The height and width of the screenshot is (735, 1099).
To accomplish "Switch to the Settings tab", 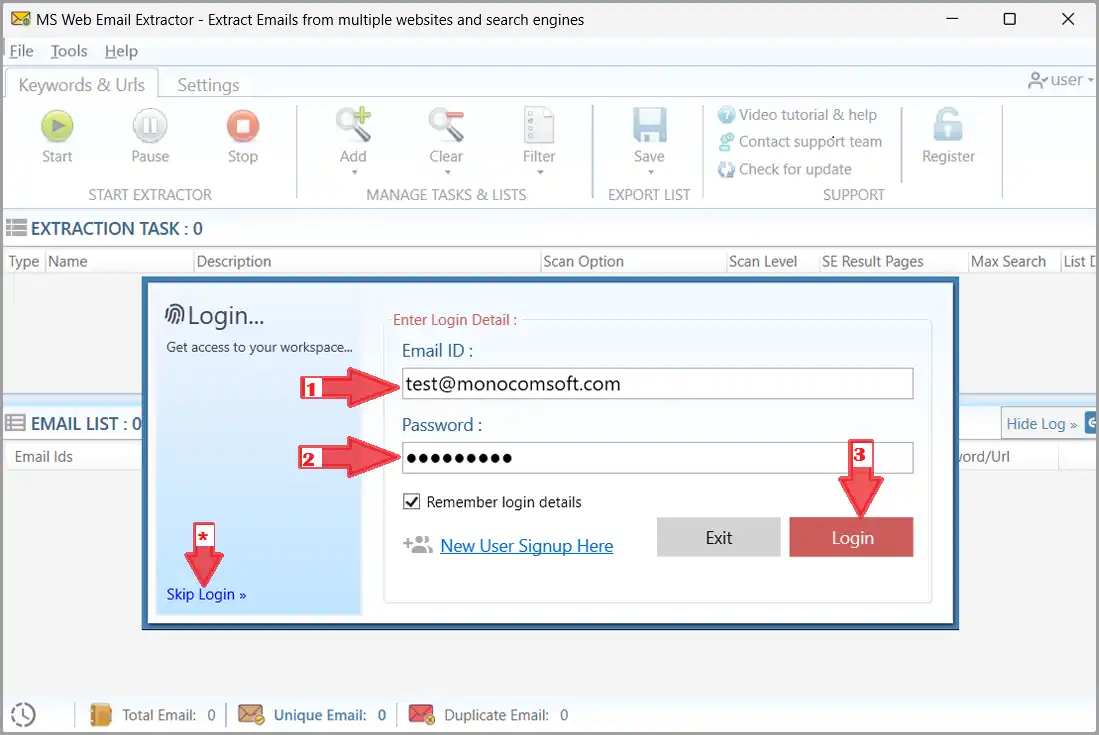I will pos(208,85).
